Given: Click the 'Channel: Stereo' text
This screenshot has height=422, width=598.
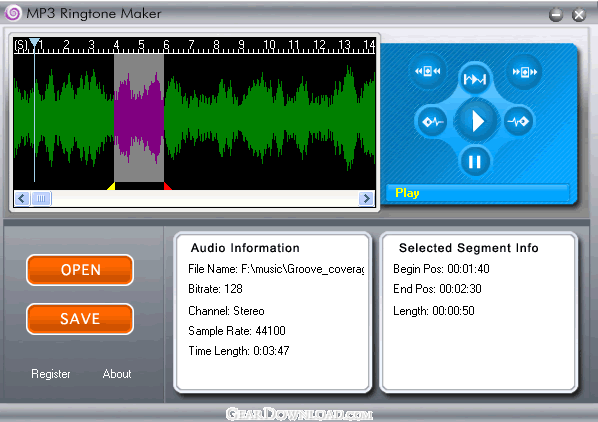Looking at the screenshot, I should pyautogui.click(x=226, y=311).
